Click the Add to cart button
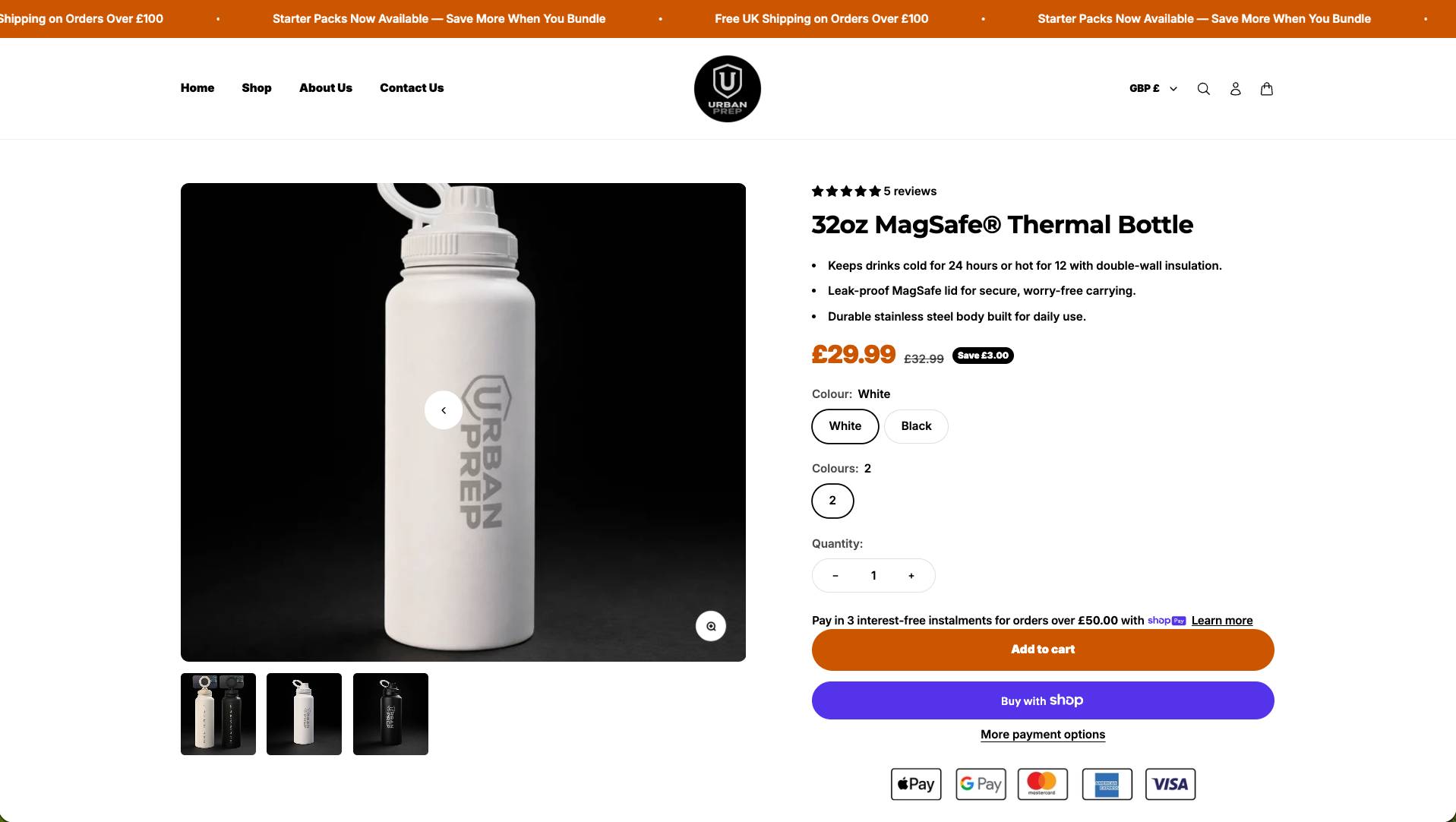 [1042, 650]
